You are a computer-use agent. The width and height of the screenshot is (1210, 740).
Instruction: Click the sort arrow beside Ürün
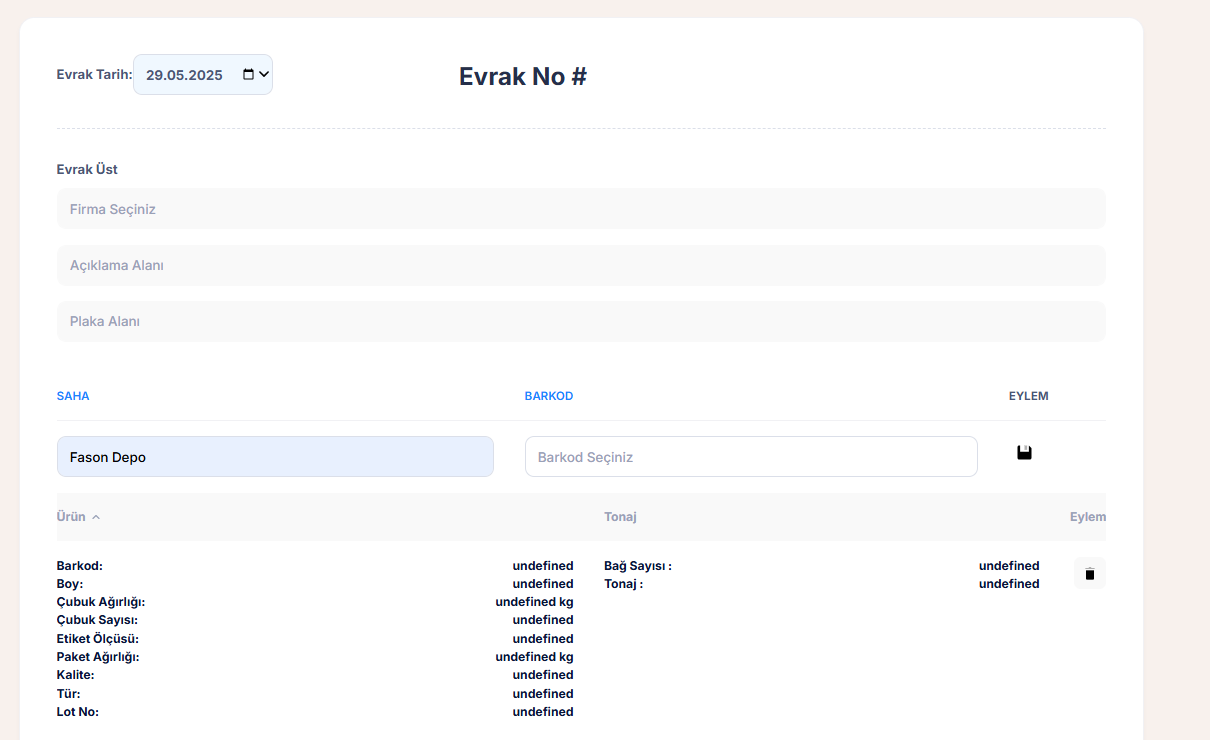click(x=96, y=518)
